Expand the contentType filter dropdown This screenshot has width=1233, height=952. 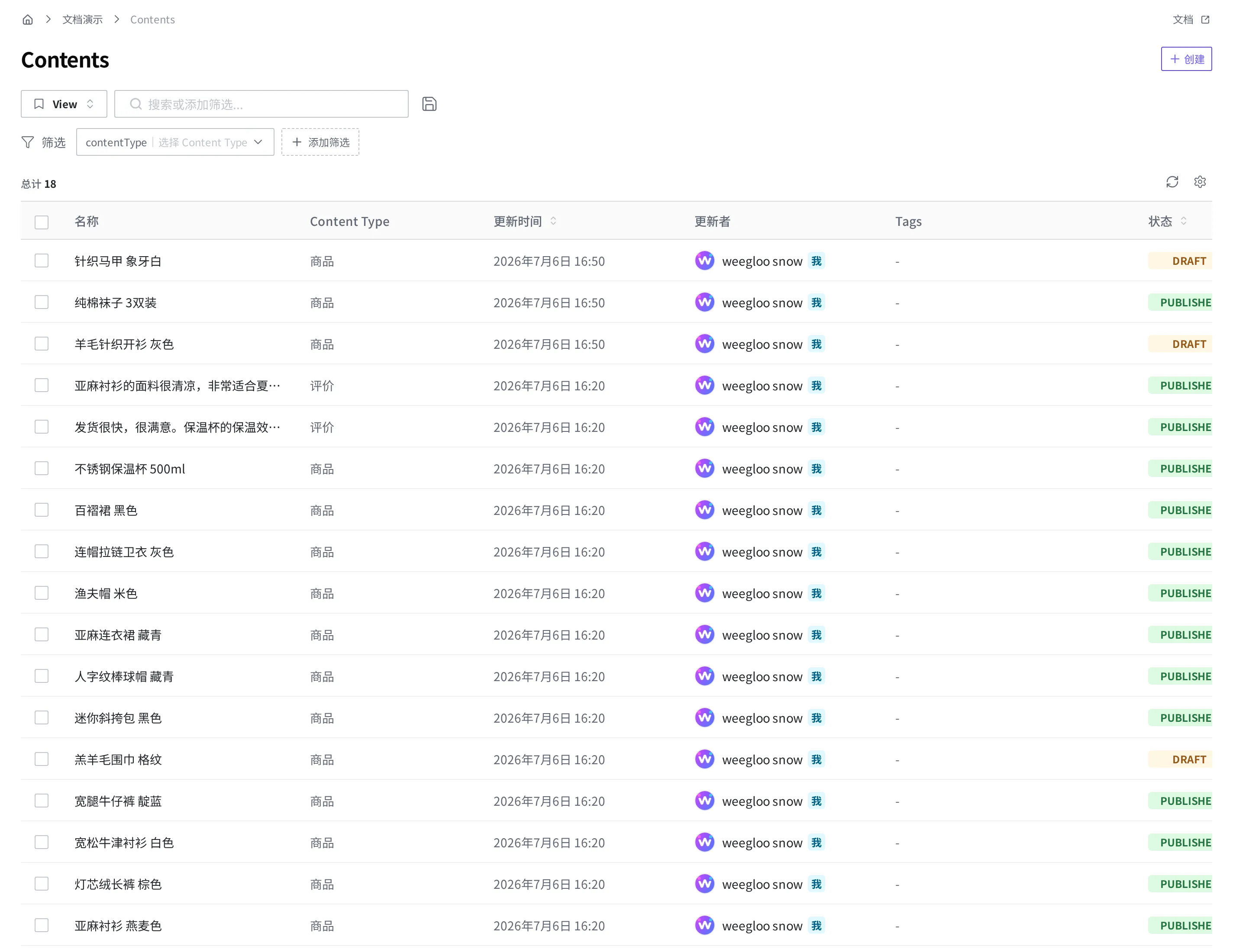(175, 142)
